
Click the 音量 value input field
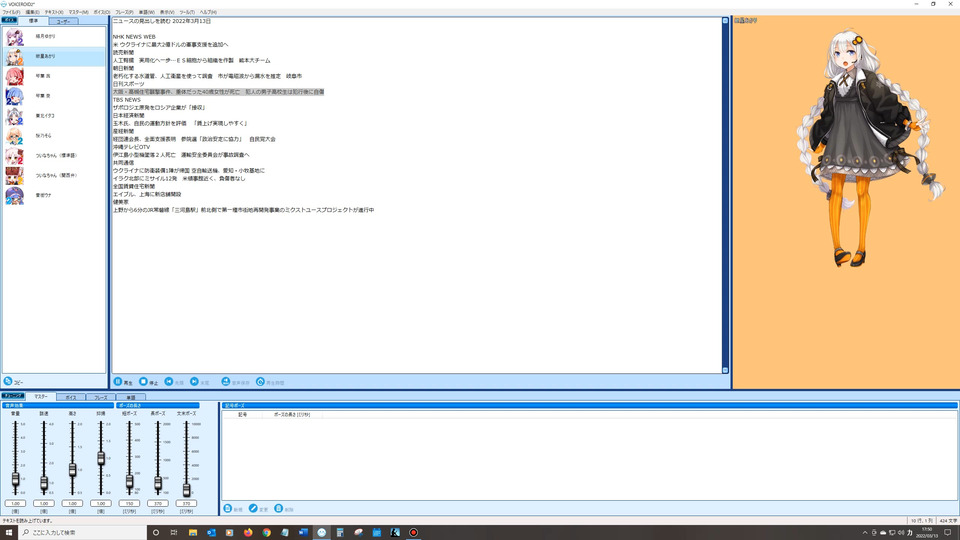pyautogui.click(x=15, y=503)
